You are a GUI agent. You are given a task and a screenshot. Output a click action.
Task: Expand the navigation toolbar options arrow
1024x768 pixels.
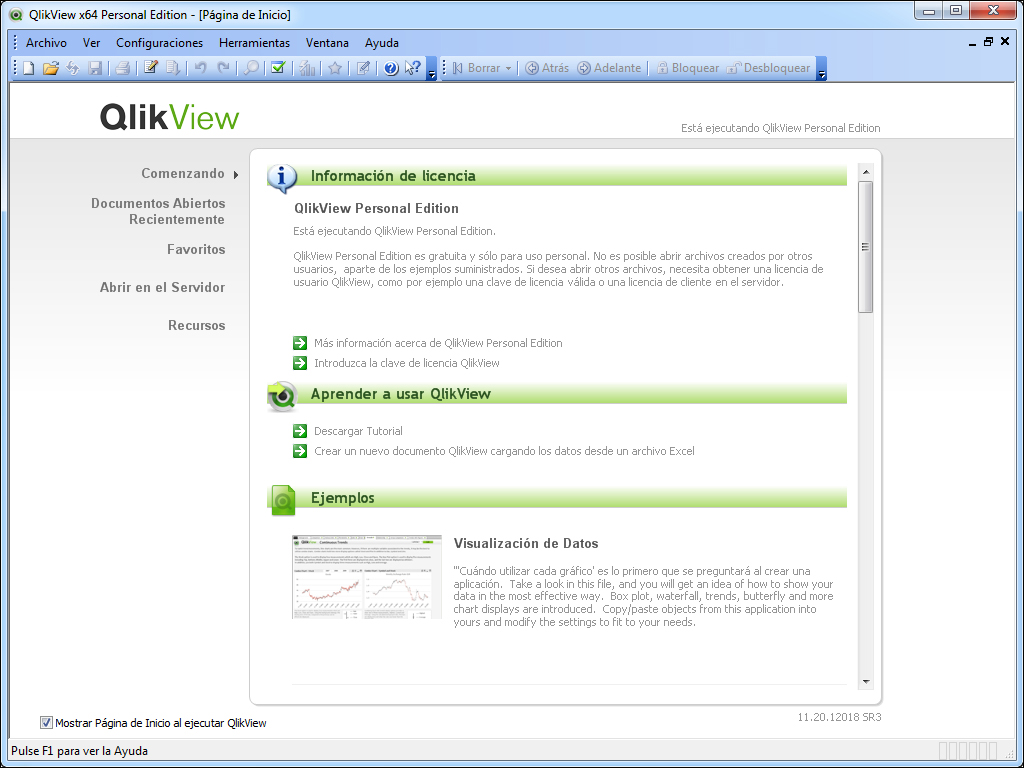tap(822, 69)
